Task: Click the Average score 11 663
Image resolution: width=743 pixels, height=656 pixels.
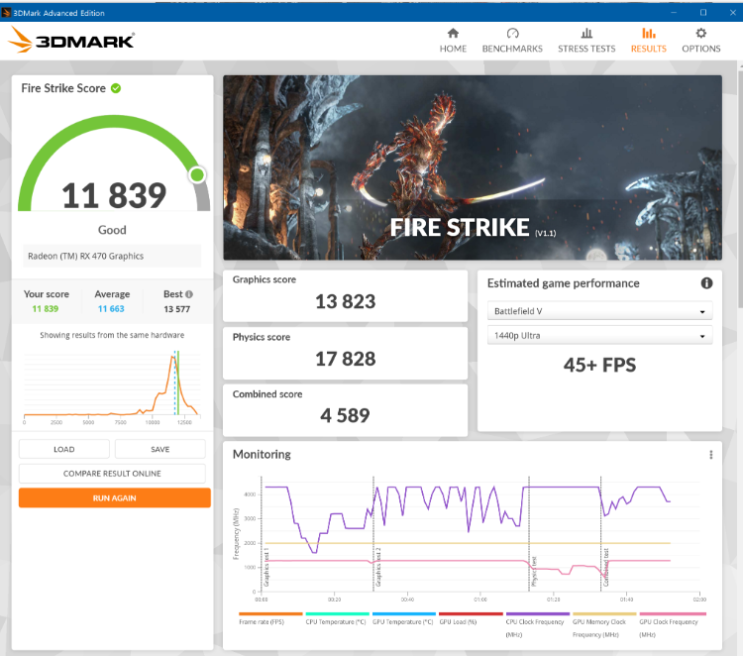Action: pyautogui.click(x=111, y=309)
